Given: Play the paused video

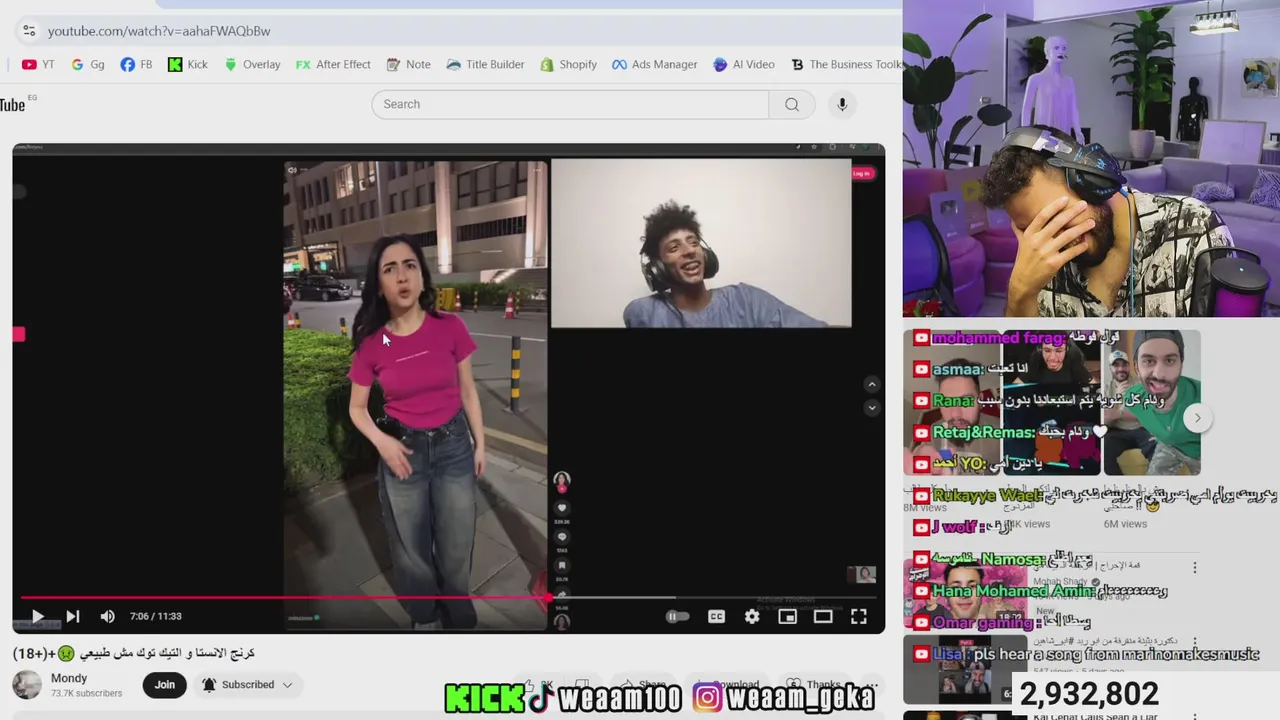Looking at the screenshot, I should [37, 616].
